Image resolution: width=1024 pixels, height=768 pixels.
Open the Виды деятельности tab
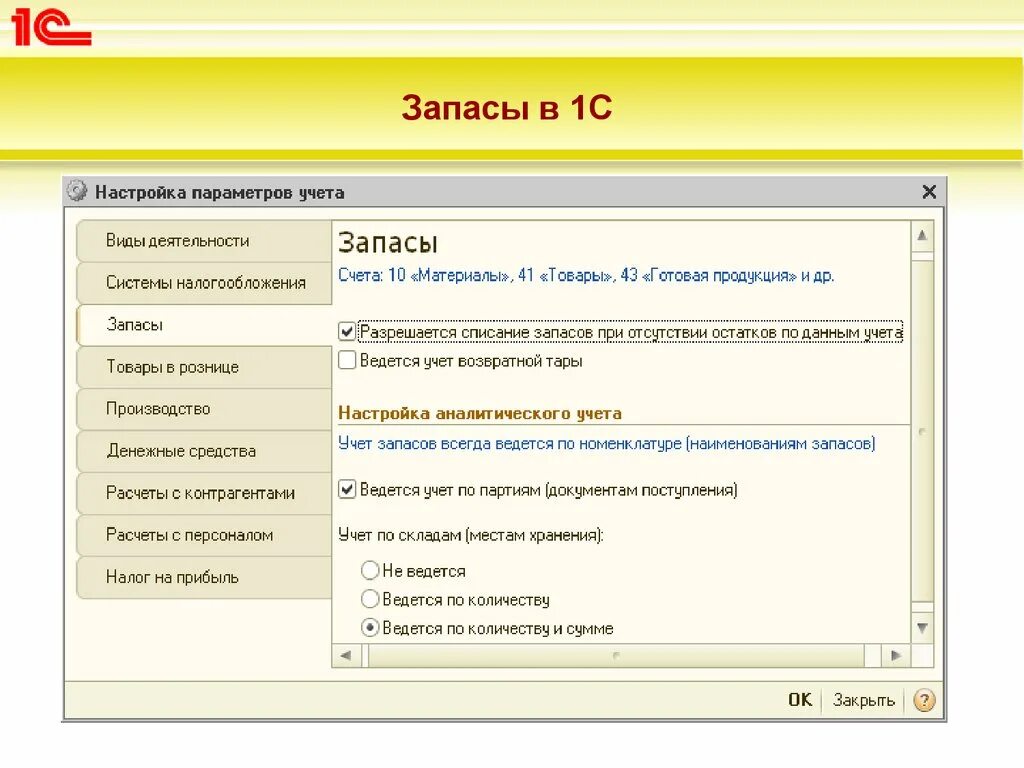coord(204,240)
